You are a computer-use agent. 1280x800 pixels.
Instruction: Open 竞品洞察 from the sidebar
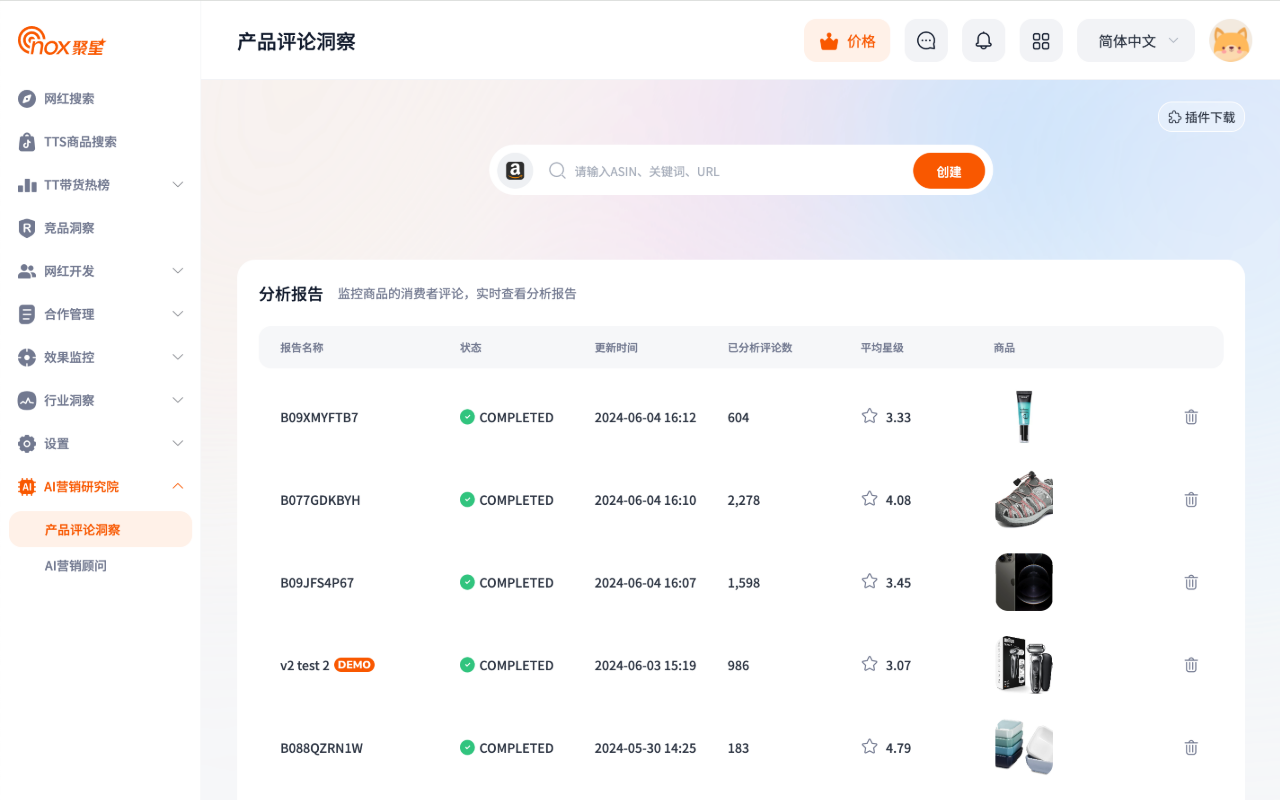tap(73, 227)
